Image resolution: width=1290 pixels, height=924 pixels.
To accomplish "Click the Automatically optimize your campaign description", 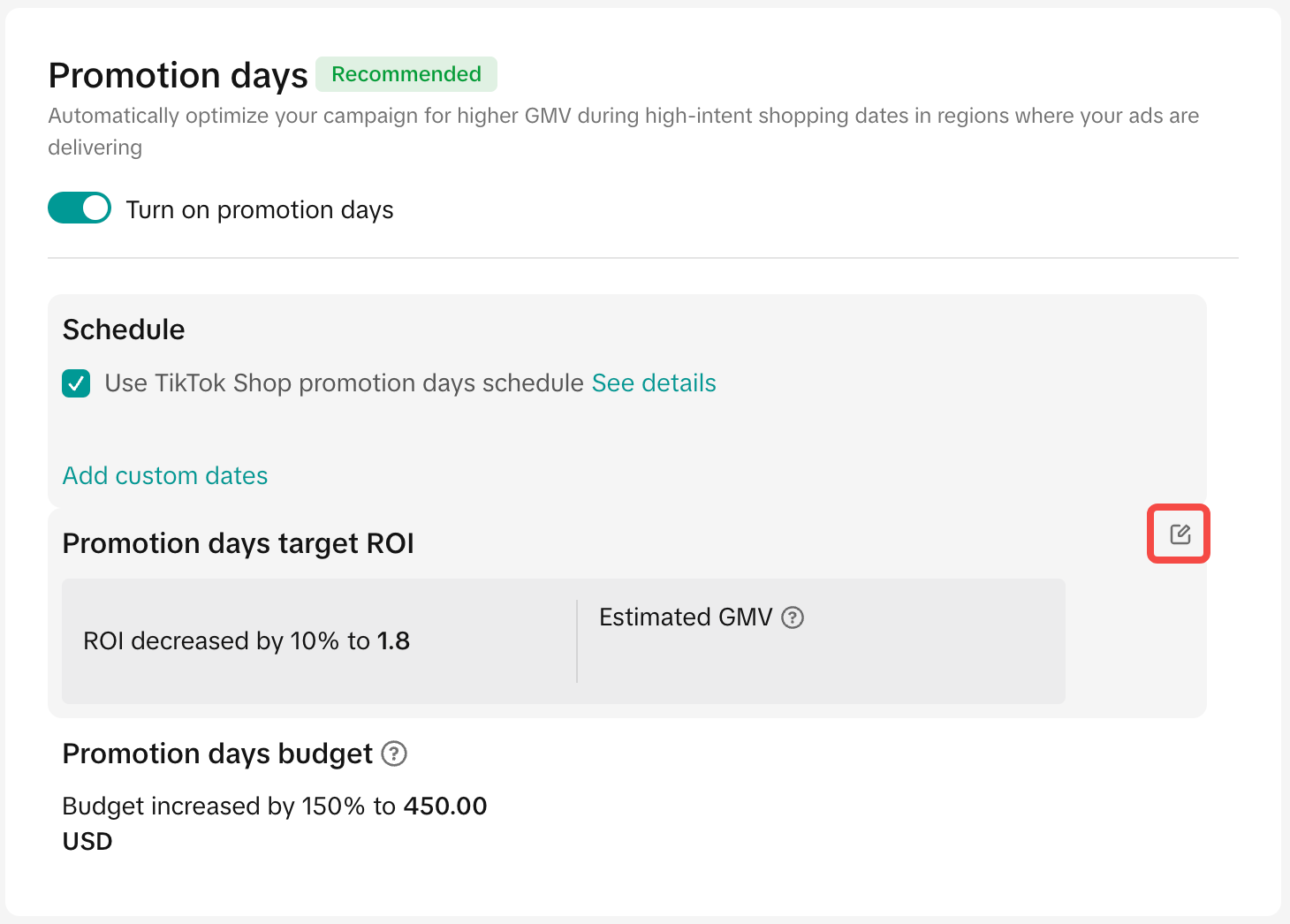I will 623,117.
